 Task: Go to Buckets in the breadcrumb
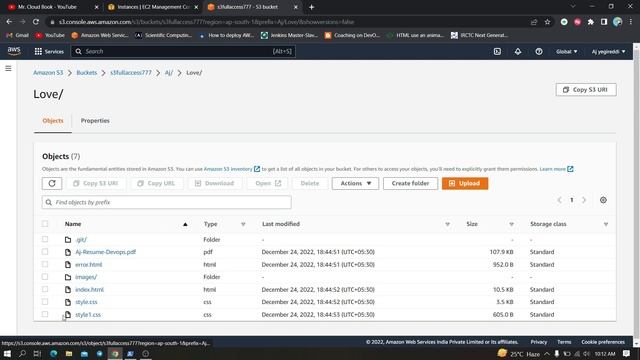(x=87, y=73)
